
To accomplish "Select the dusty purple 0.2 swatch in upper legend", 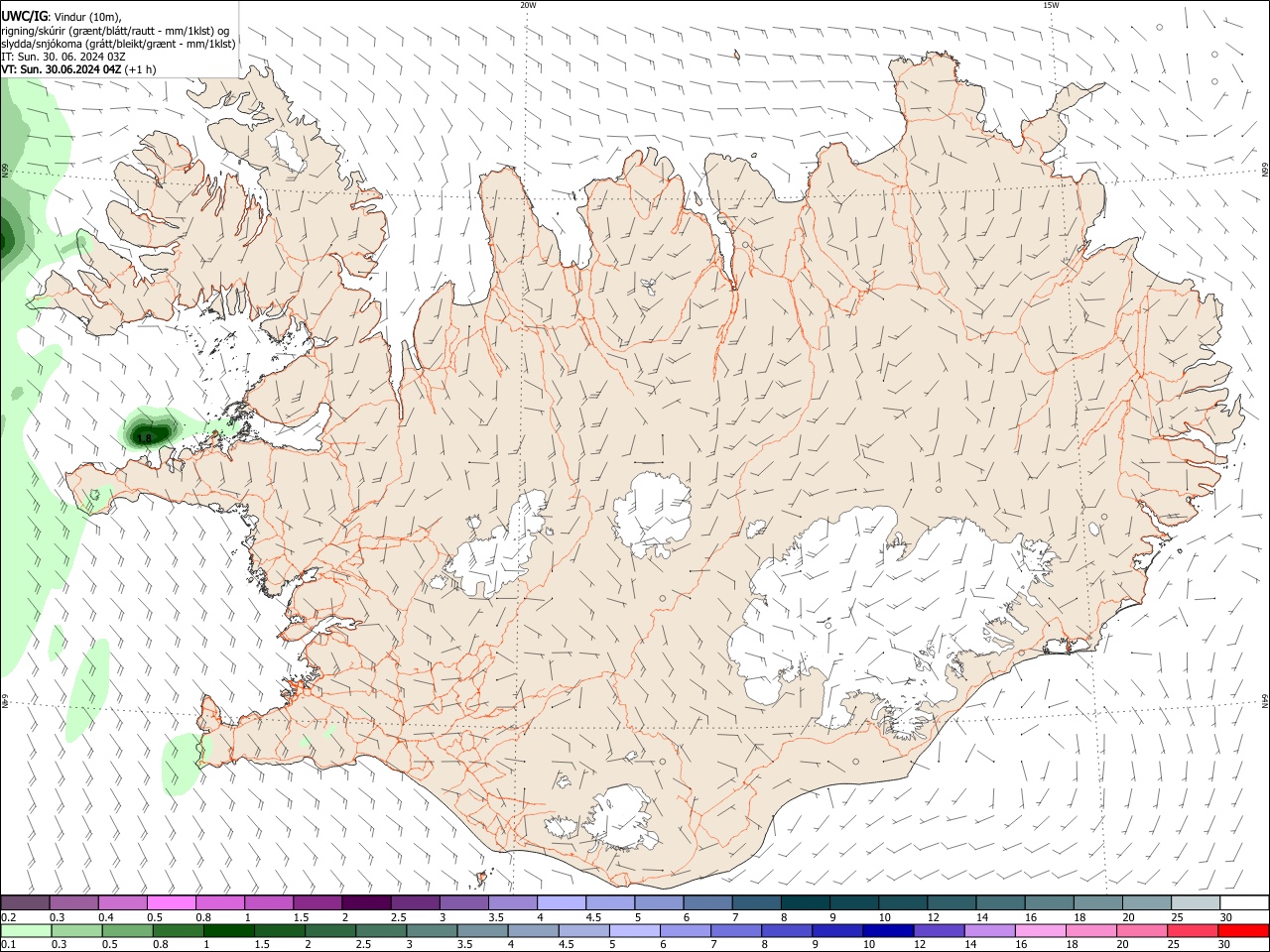I will tap(26, 903).
